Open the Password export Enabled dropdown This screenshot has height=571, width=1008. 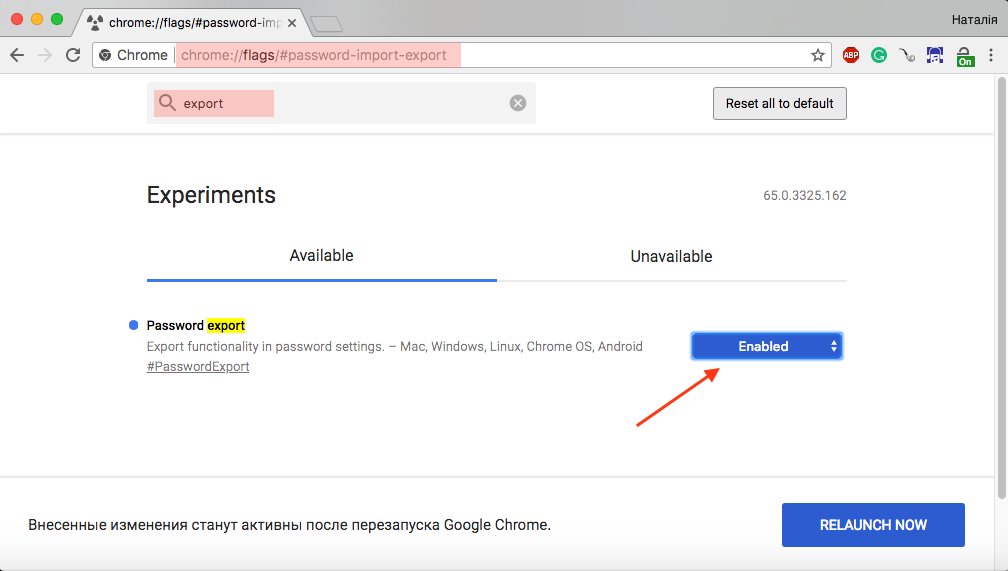tap(767, 346)
